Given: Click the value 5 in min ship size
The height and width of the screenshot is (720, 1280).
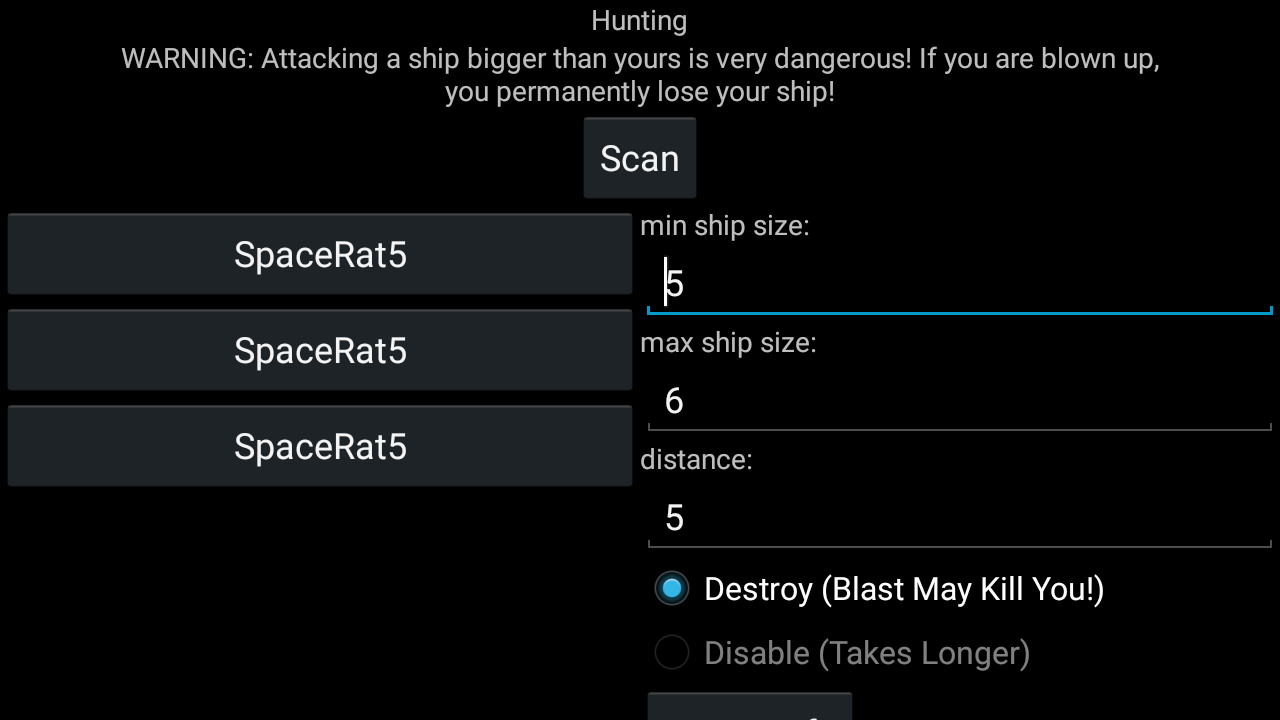Looking at the screenshot, I should tap(675, 284).
